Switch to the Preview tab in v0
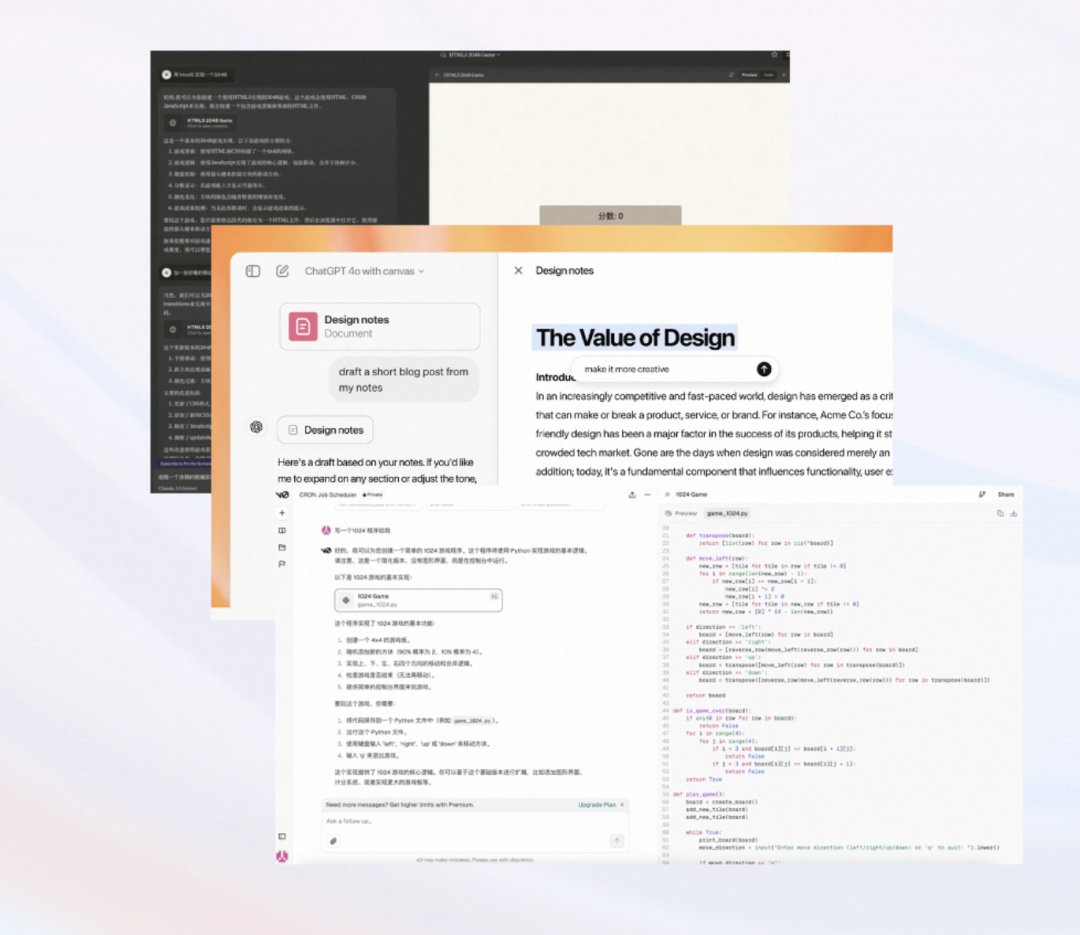Image resolution: width=1080 pixels, height=935 pixels. click(x=684, y=513)
